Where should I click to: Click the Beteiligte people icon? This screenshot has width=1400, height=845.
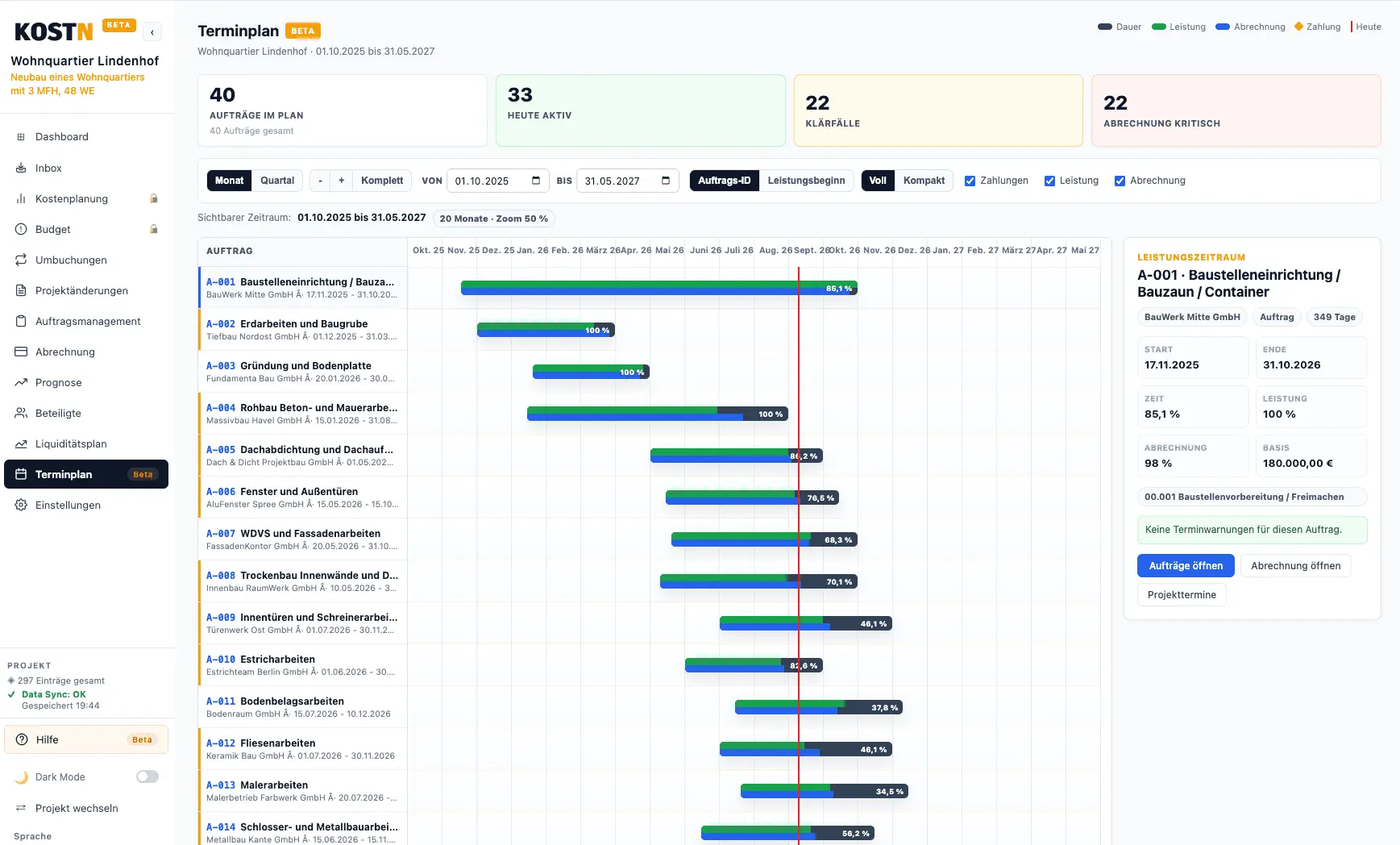coord(21,413)
